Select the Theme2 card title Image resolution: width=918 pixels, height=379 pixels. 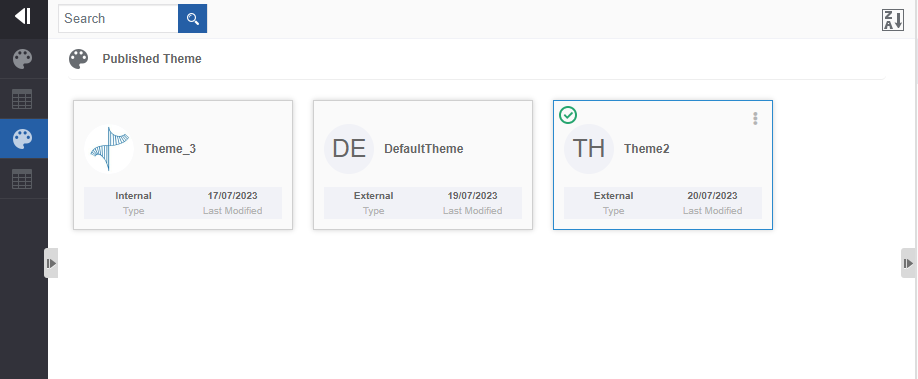[647, 149]
